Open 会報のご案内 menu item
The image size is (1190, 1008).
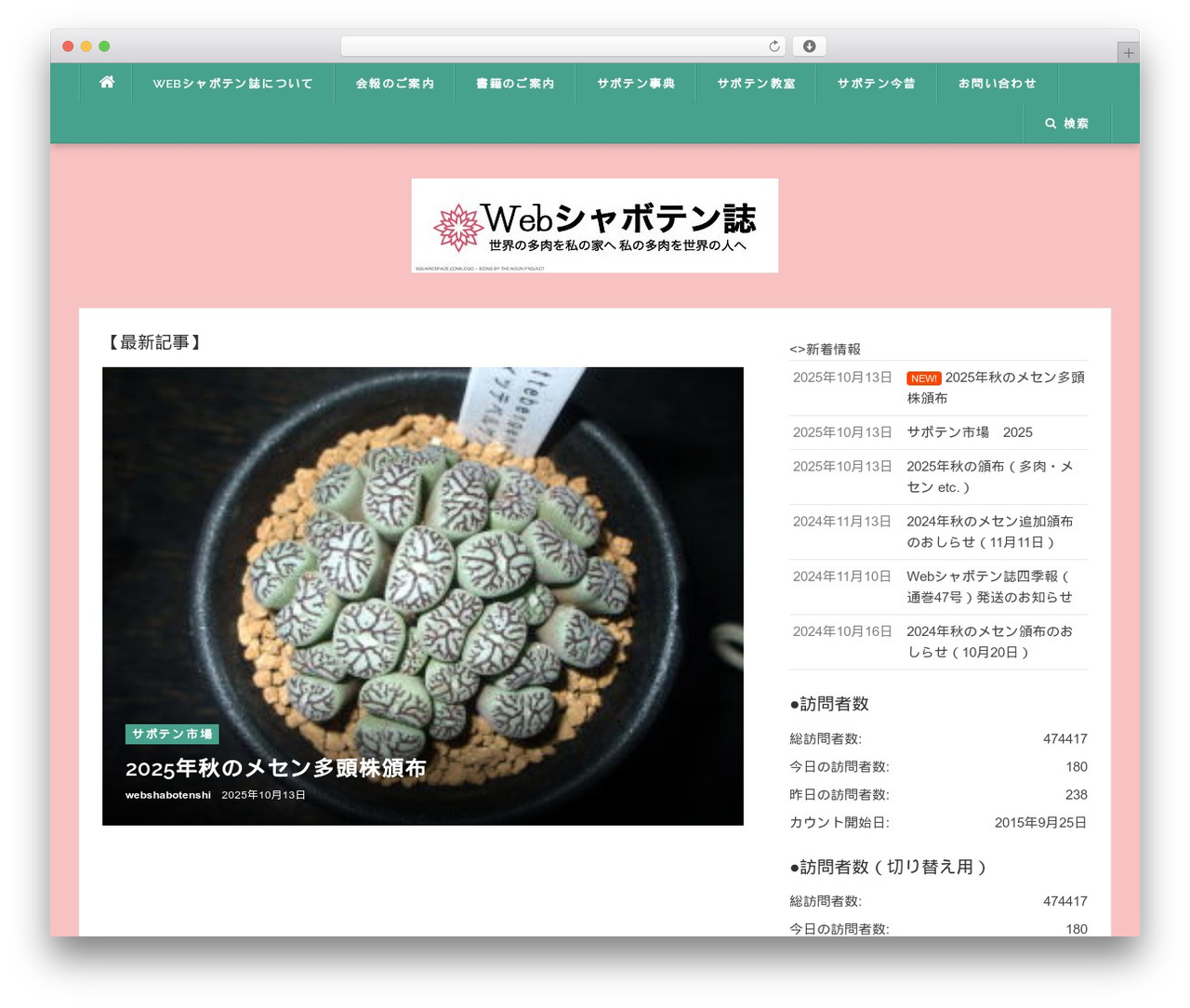click(x=394, y=84)
